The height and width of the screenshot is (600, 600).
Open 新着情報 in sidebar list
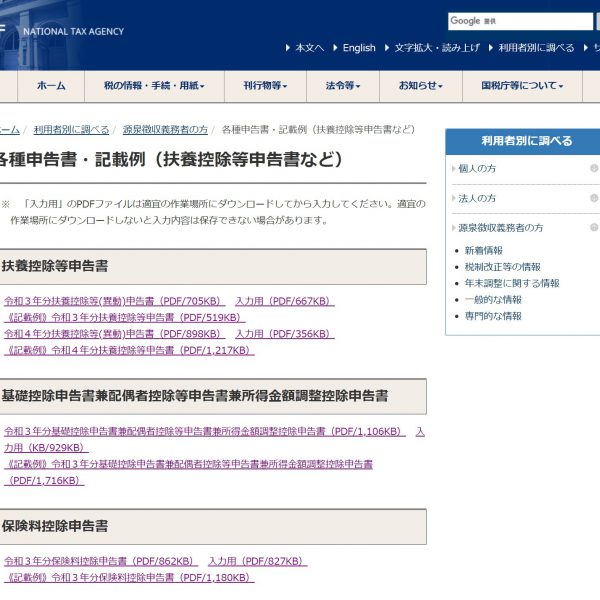point(483,251)
